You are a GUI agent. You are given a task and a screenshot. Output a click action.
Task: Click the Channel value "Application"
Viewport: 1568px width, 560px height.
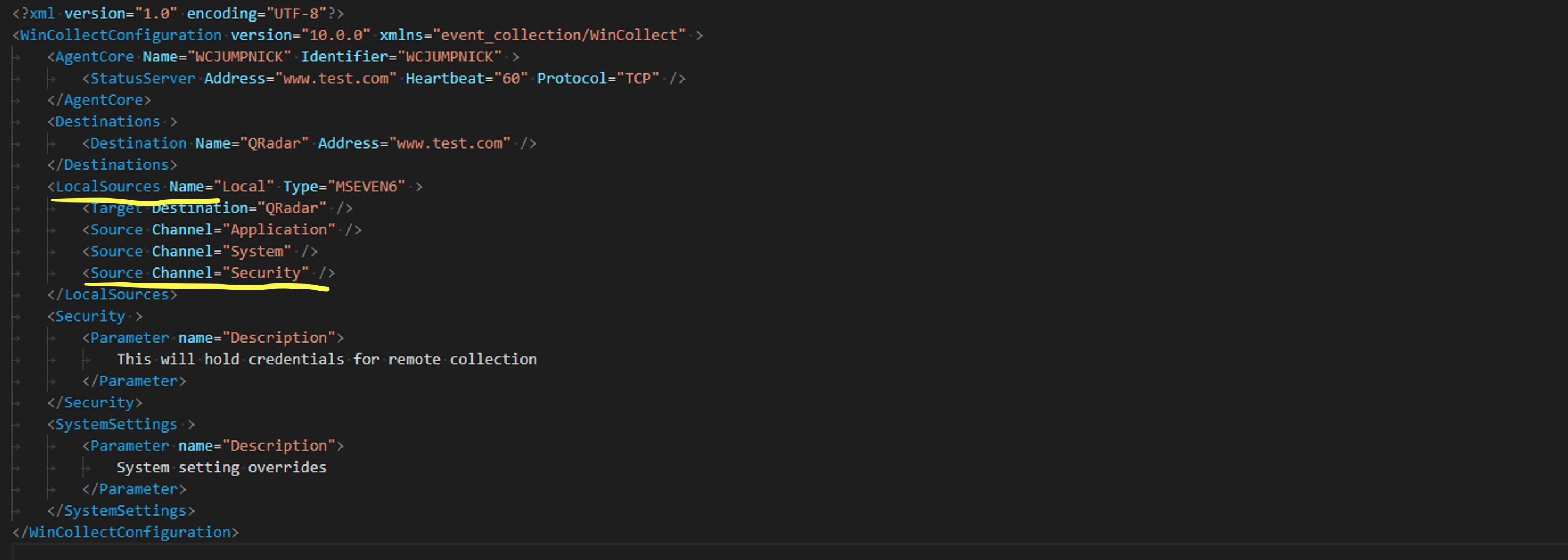point(279,230)
